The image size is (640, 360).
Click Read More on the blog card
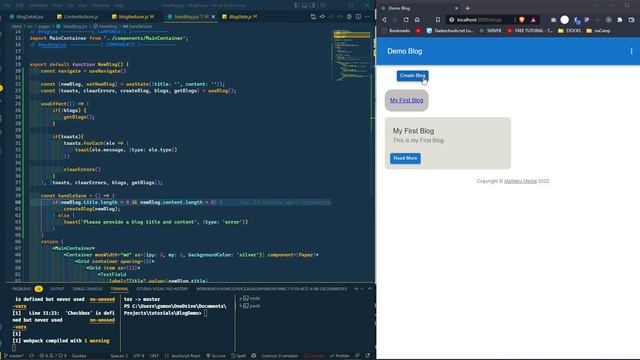(405, 158)
